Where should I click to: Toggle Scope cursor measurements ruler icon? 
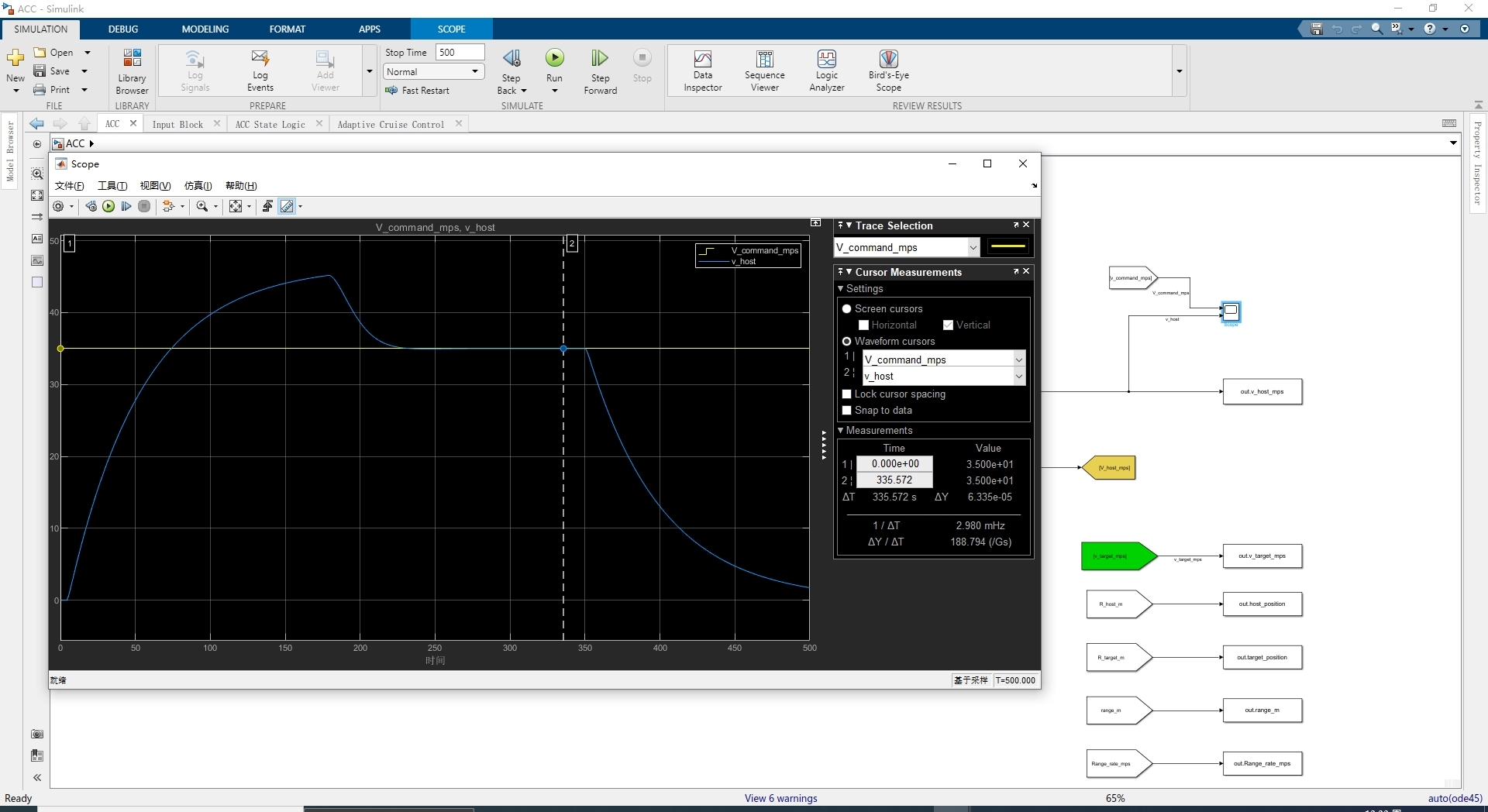[x=287, y=206]
